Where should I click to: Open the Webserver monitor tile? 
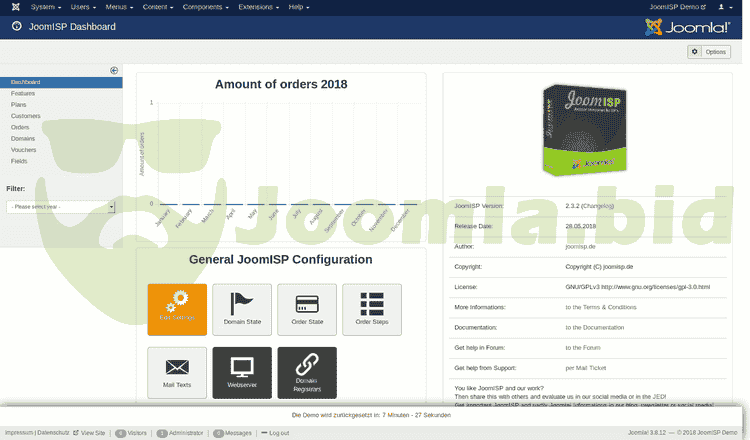242,373
